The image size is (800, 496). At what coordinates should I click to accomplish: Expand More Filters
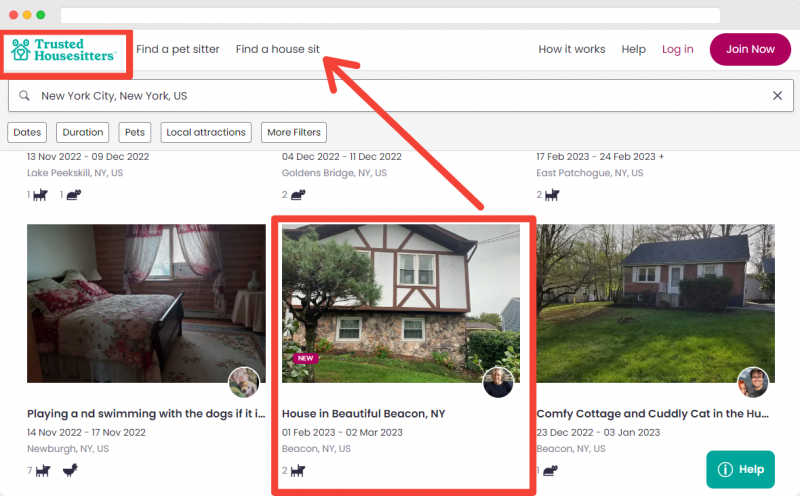pos(294,132)
